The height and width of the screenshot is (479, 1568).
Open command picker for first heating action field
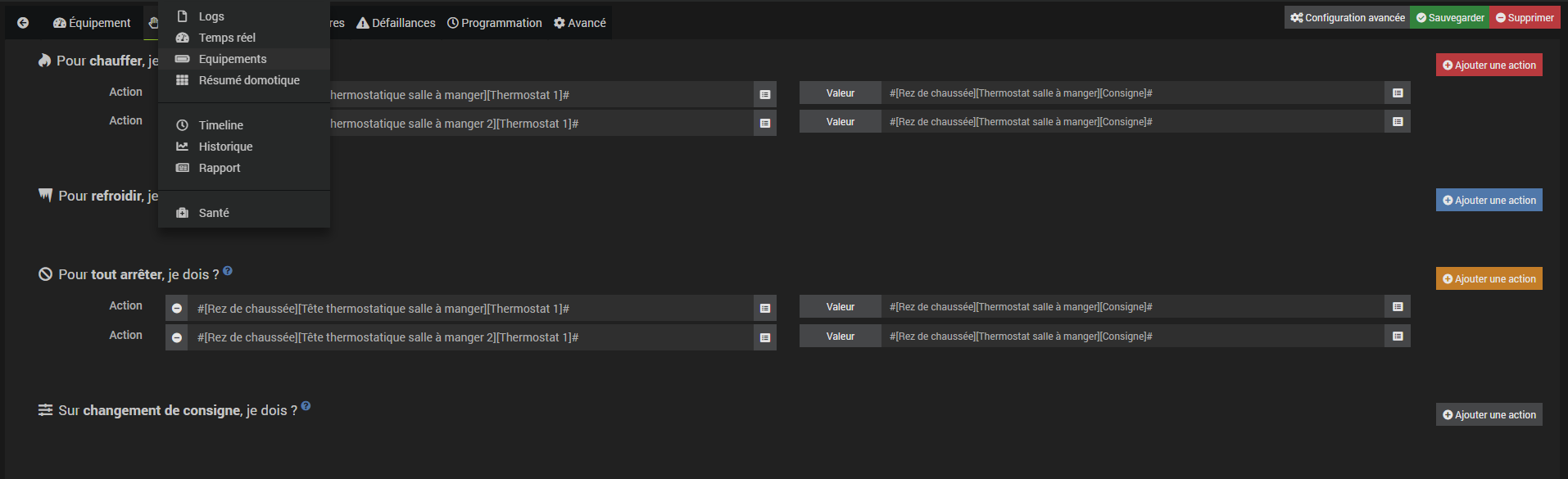pyautogui.click(x=764, y=95)
